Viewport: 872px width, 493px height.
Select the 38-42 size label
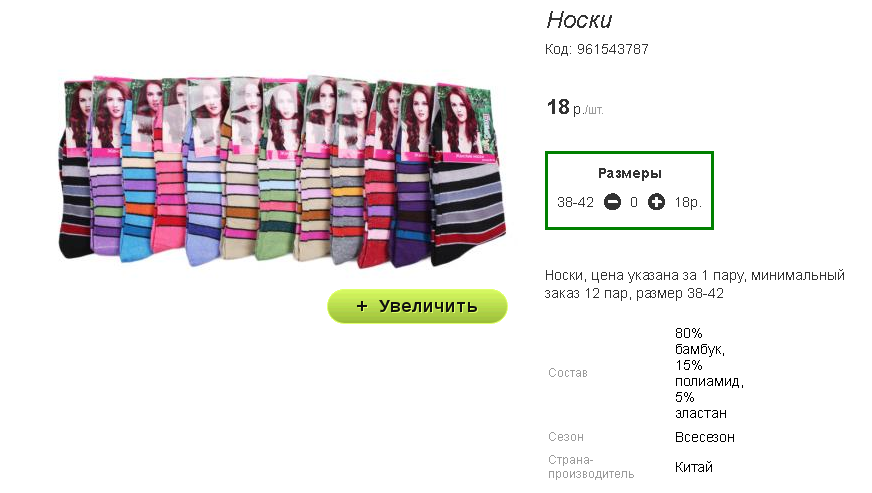pos(576,203)
